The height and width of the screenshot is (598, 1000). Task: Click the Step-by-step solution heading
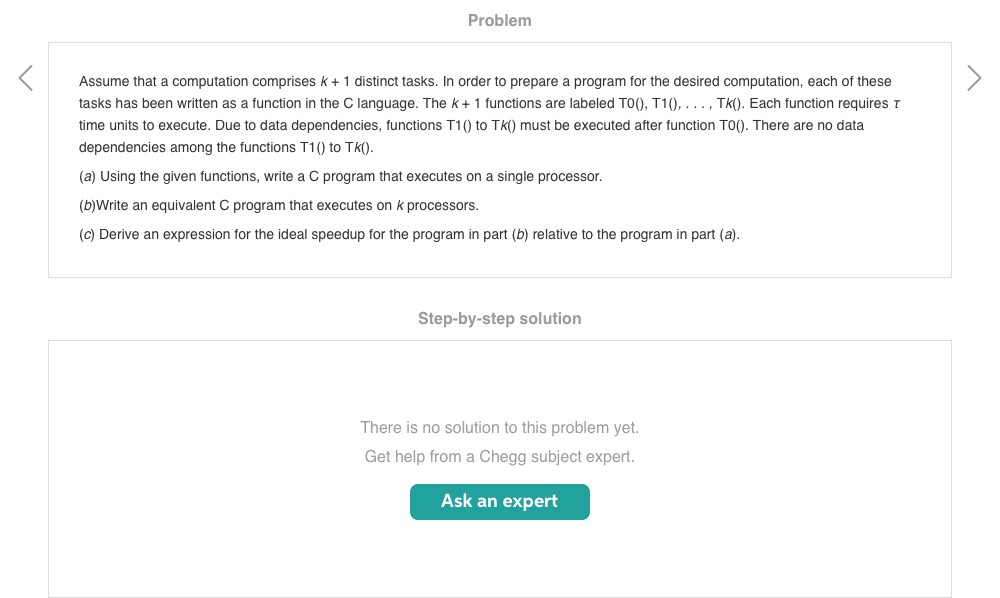click(x=499, y=319)
